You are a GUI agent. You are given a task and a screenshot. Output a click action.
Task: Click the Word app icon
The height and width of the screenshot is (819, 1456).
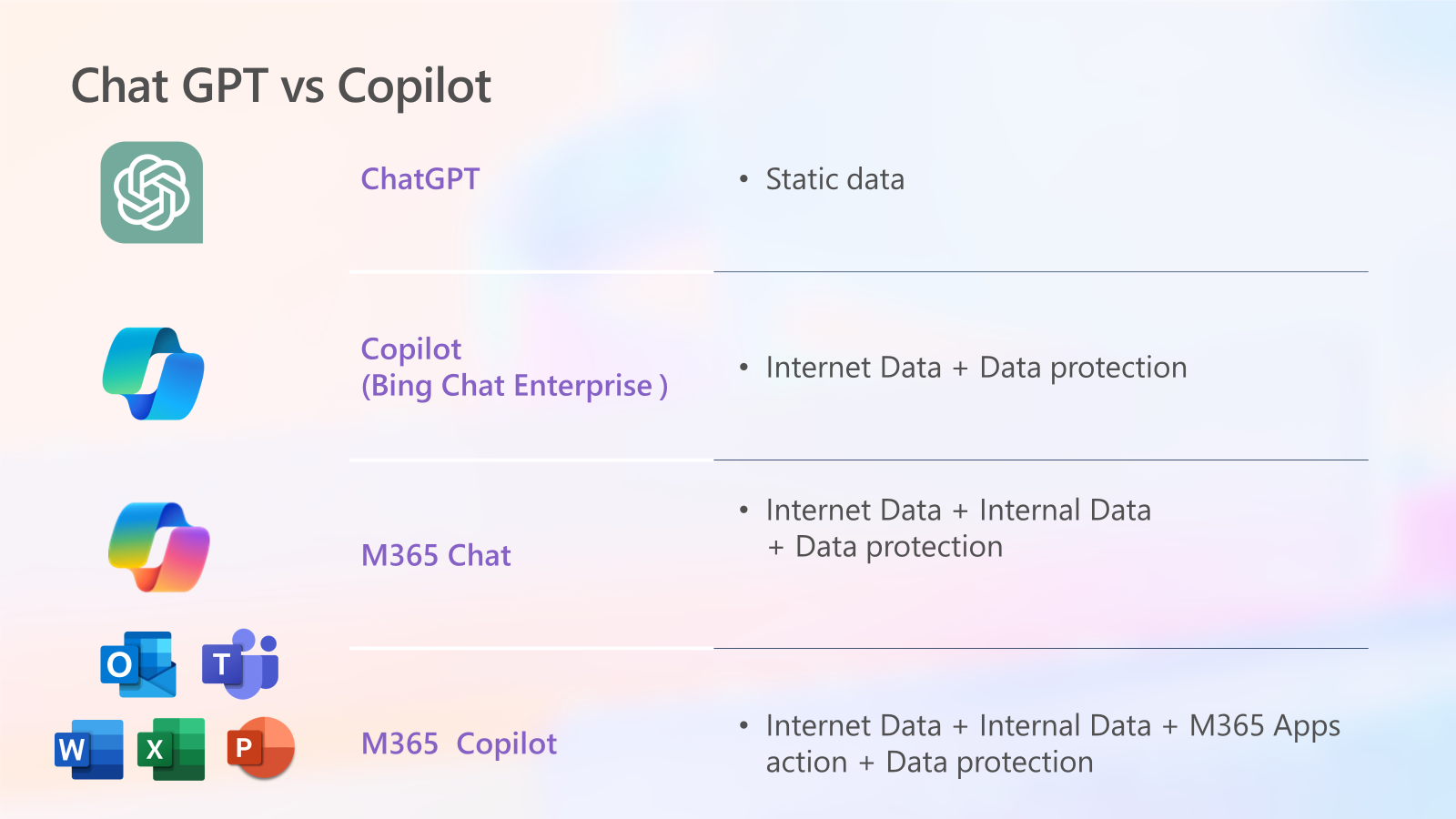89,749
